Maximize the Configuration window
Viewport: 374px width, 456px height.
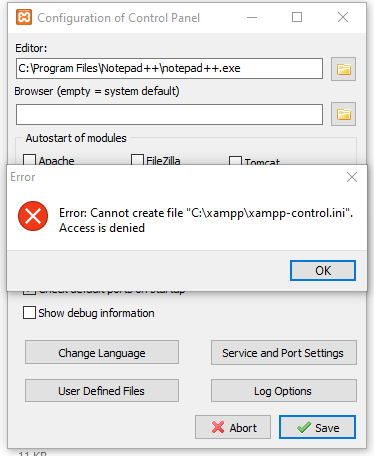coord(297,17)
